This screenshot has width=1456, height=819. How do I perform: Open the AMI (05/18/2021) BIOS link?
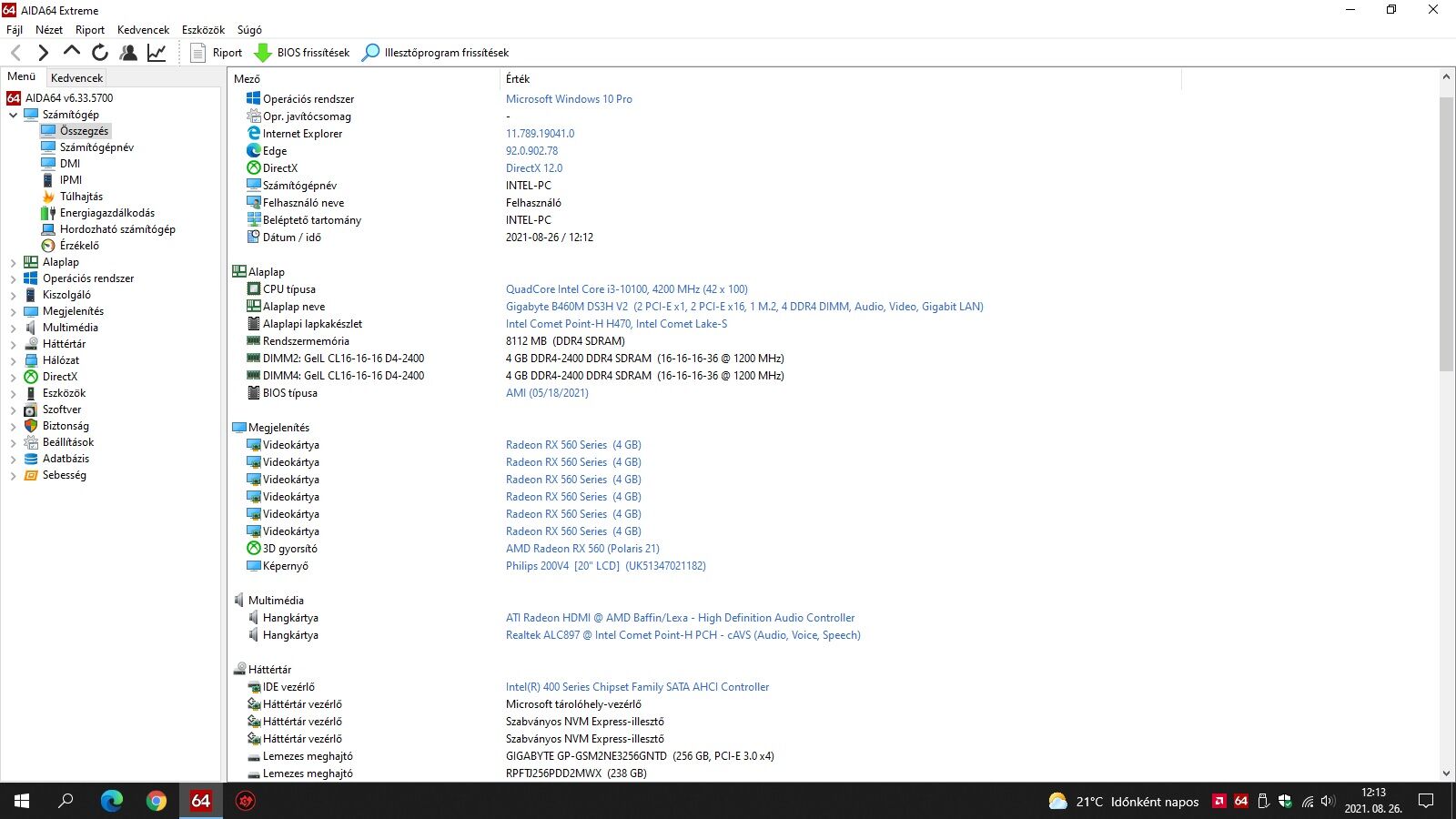[x=547, y=393]
